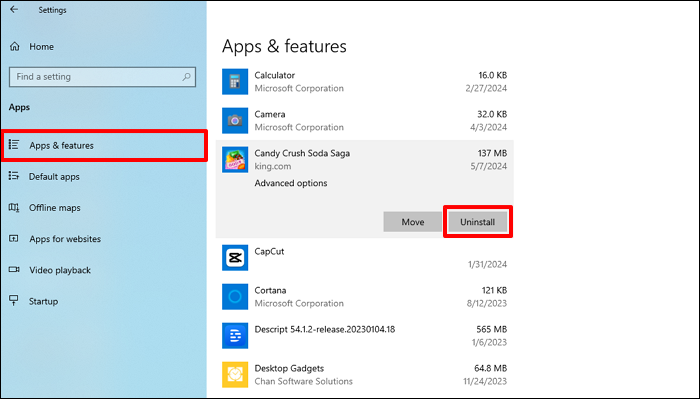Click the 565 MB size value

492,329
